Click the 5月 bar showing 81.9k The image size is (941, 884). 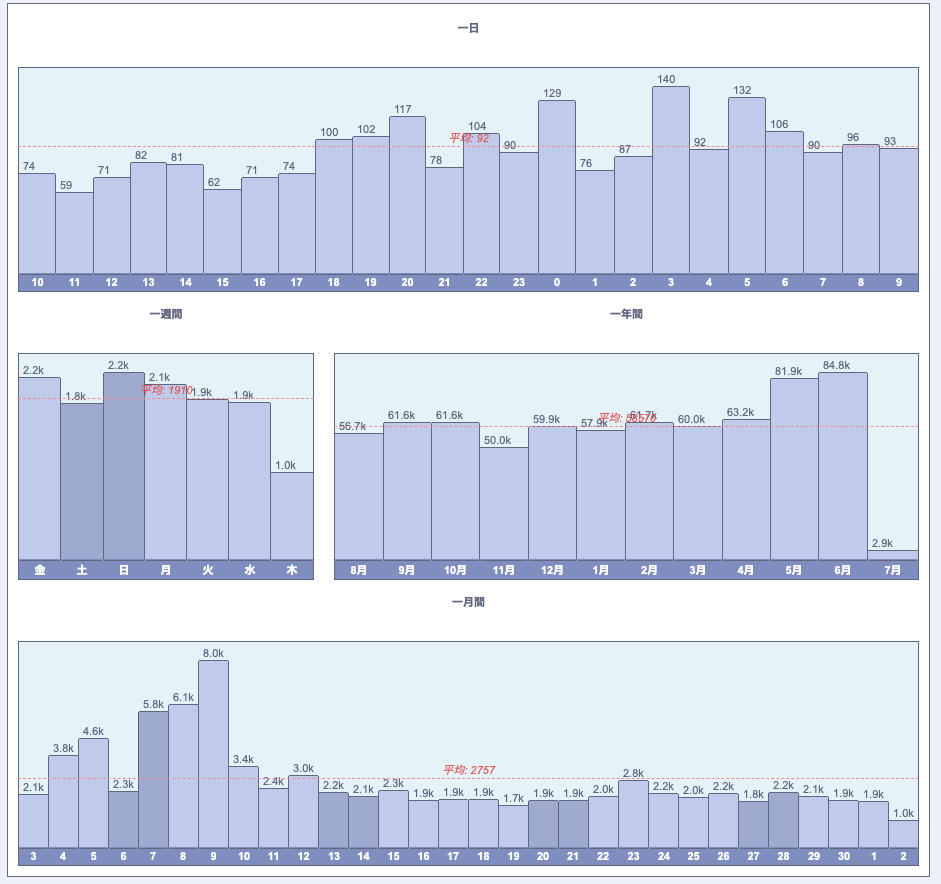794,469
